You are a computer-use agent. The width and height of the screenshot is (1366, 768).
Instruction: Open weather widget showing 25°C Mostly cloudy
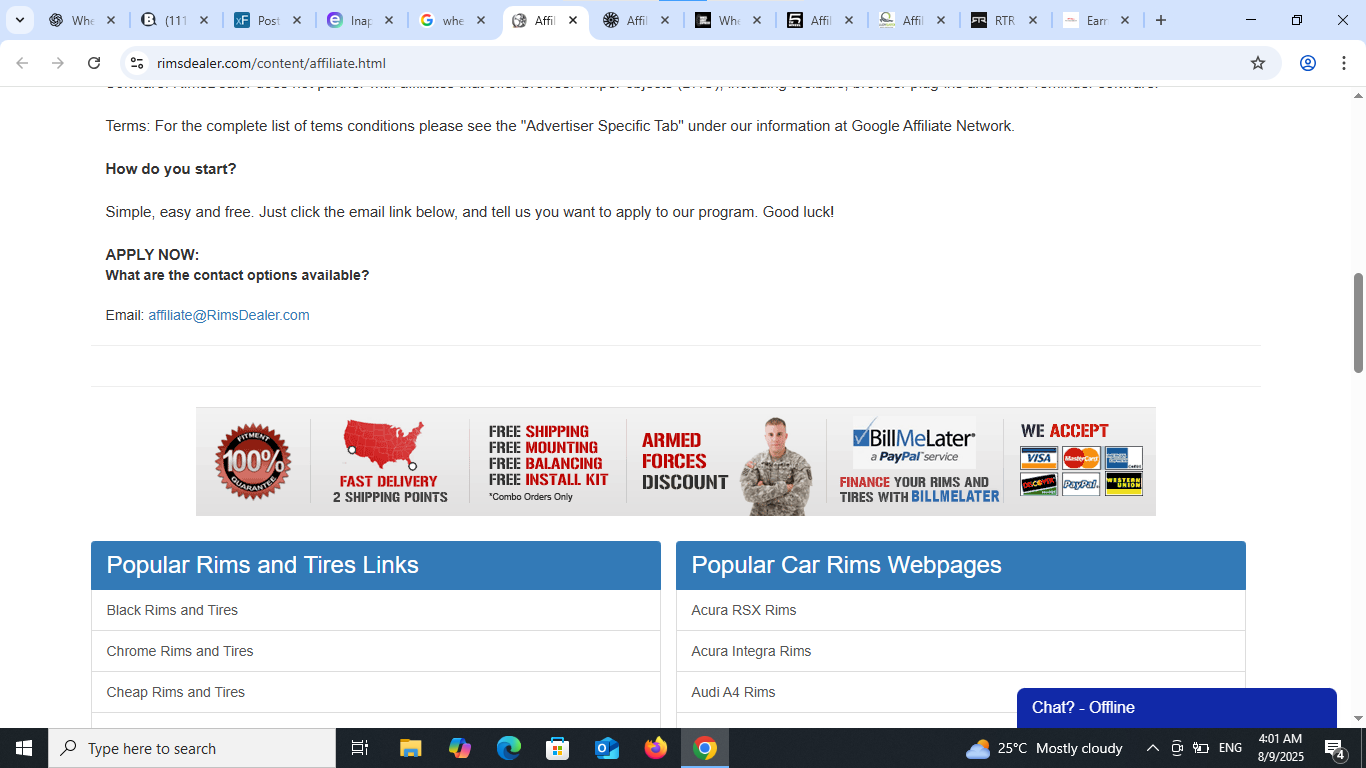pos(1044,748)
